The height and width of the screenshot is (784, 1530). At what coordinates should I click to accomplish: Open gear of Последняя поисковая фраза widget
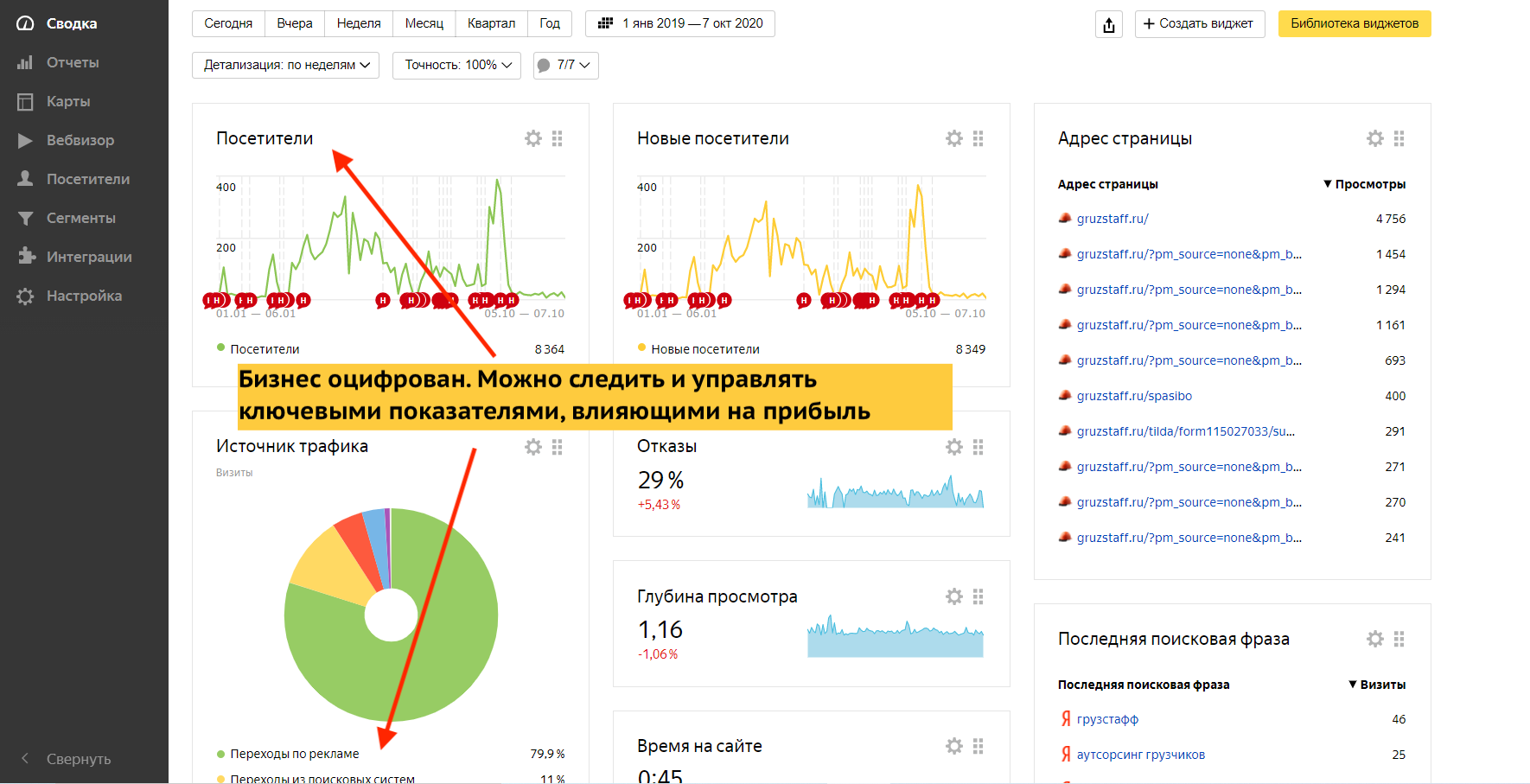click(1375, 639)
